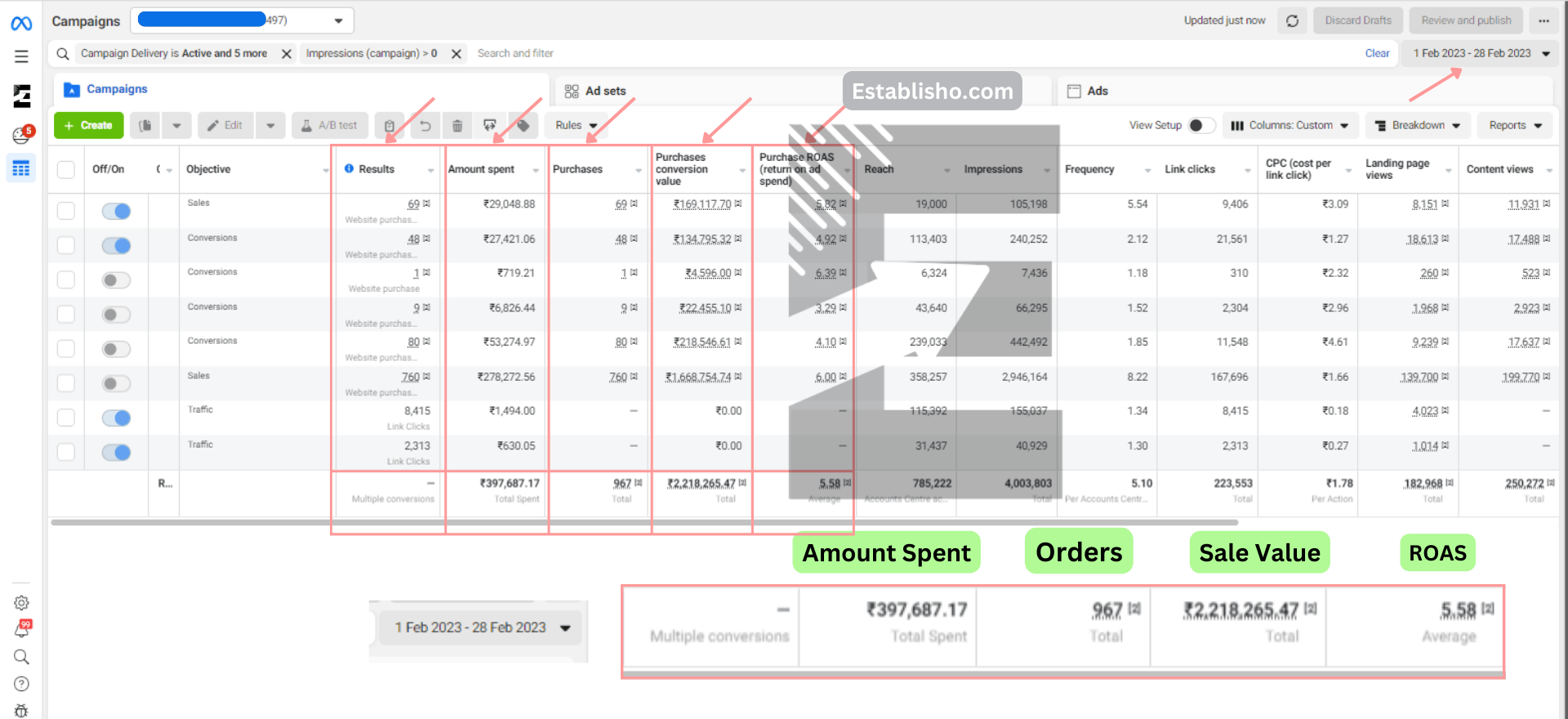
Task: Open the hamburger menu in sidebar
Action: click(21, 56)
